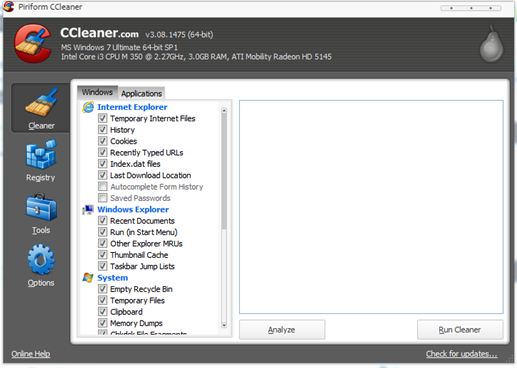
Task: Click the Piriform pear logo
Action: click(x=491, y=44)
